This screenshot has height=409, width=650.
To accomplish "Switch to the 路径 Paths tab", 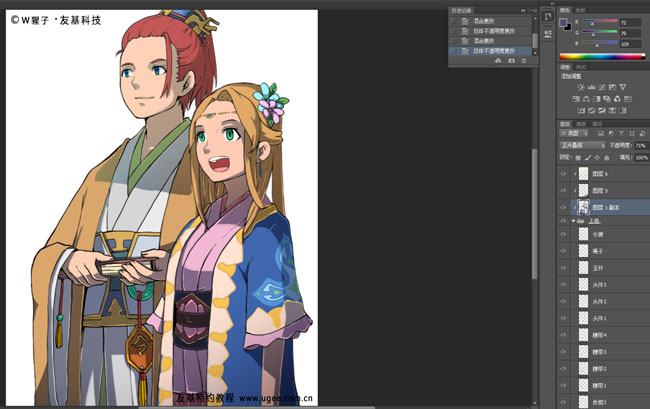I will click(597, 124).
